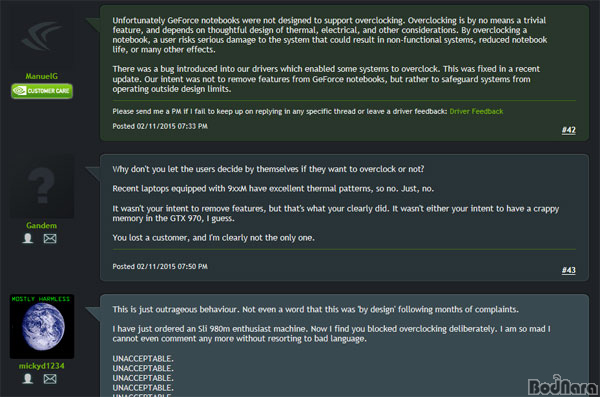Open mickyd1234's profile icon
The width and height of the screenshot is (600, 397).
28,379
